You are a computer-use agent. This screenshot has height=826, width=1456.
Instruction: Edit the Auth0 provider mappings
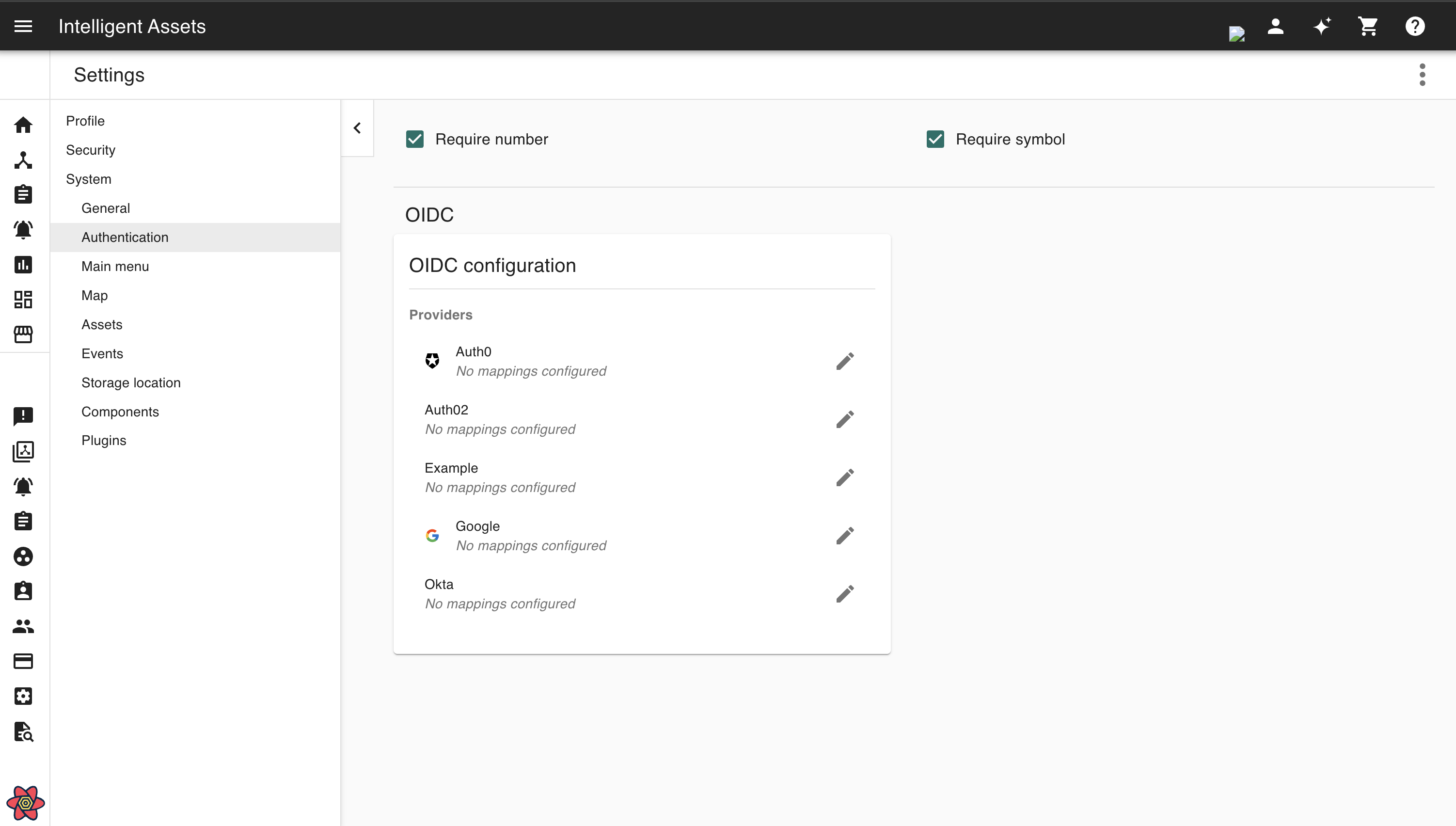point(844,362)
